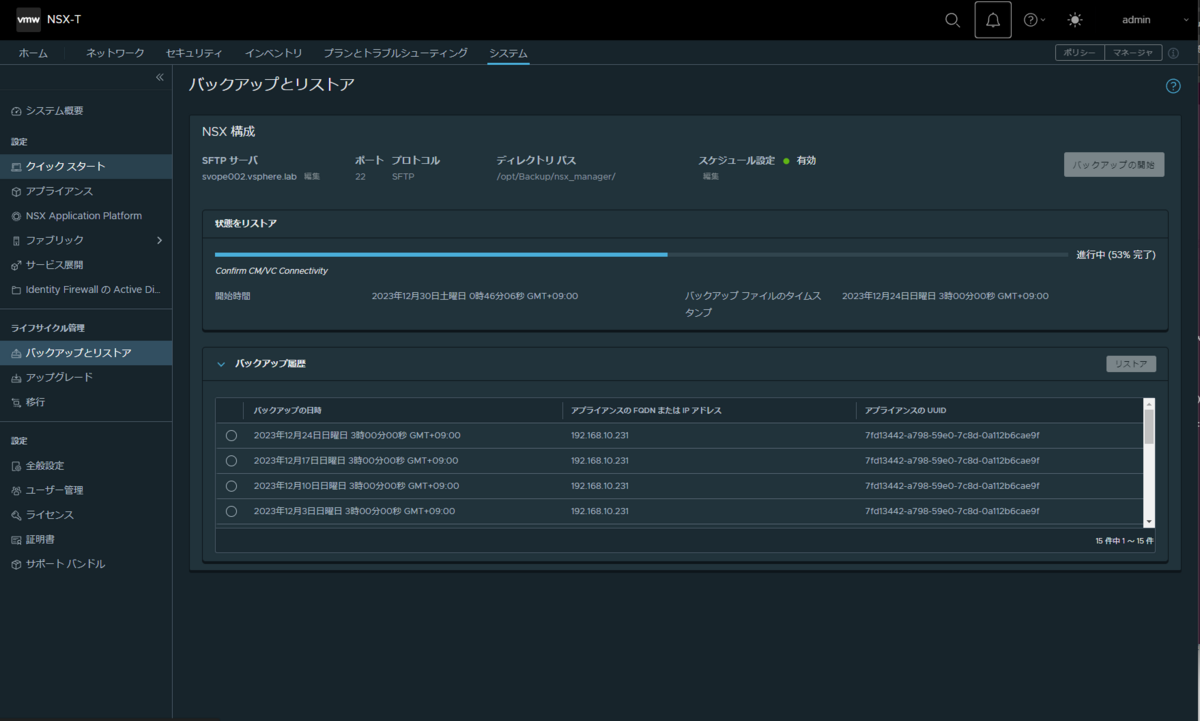1200x721 pixels.
Task: Click the backup history table scrollbar
Action: (x=1149, y=462)
